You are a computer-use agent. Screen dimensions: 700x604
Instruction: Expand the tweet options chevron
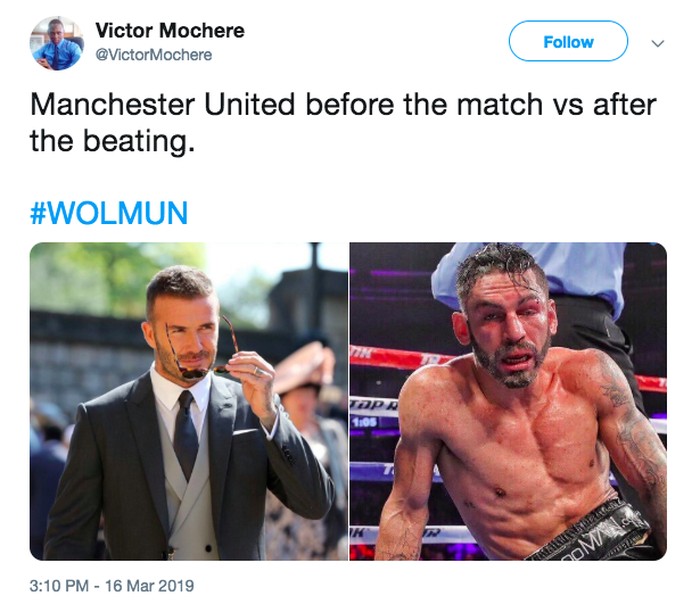pyautogui.click(x=657, y=43)
